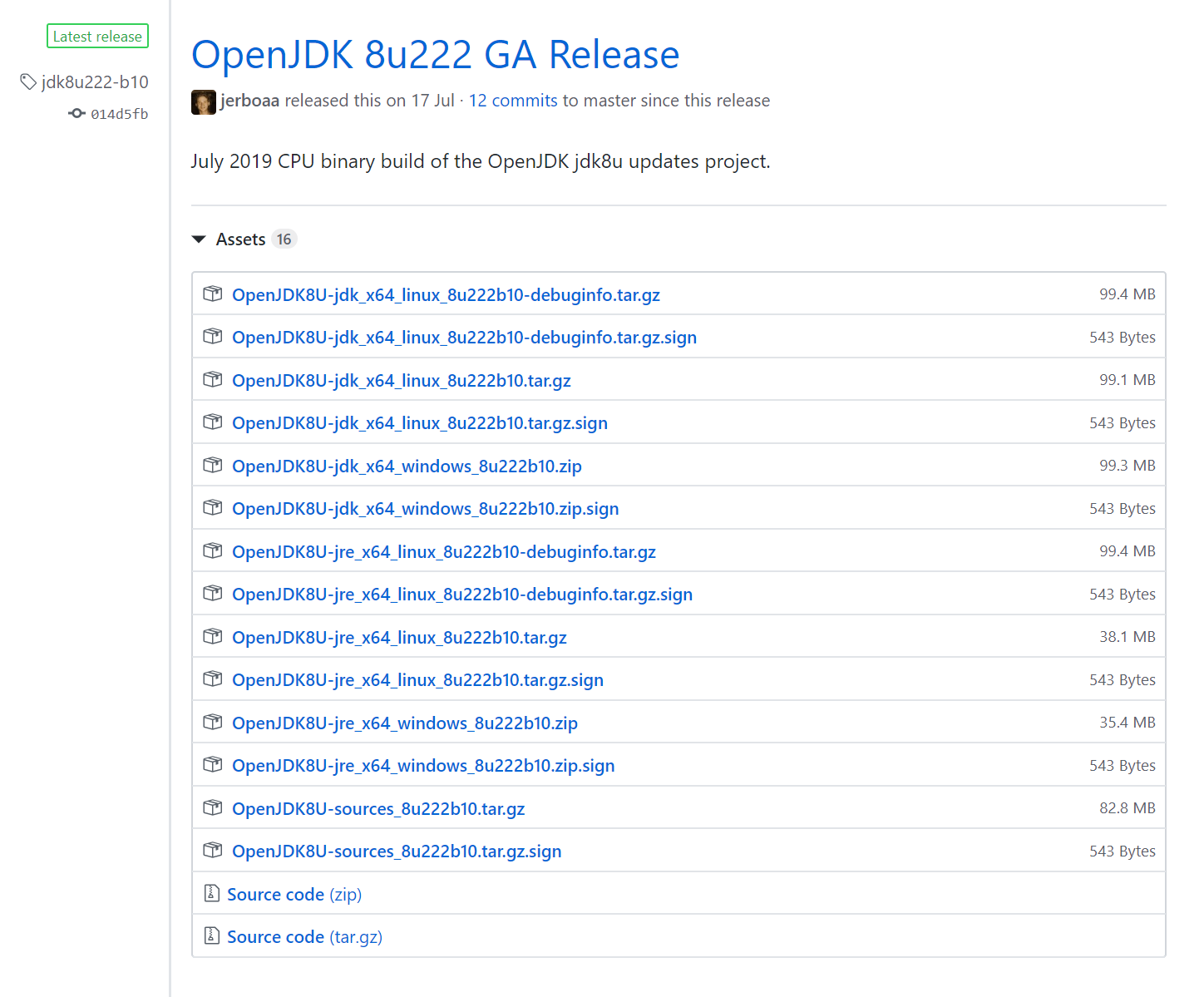Click the archive icon beside Source code (tar.gz)
The image size is (1204, 997).
(211, 936)
